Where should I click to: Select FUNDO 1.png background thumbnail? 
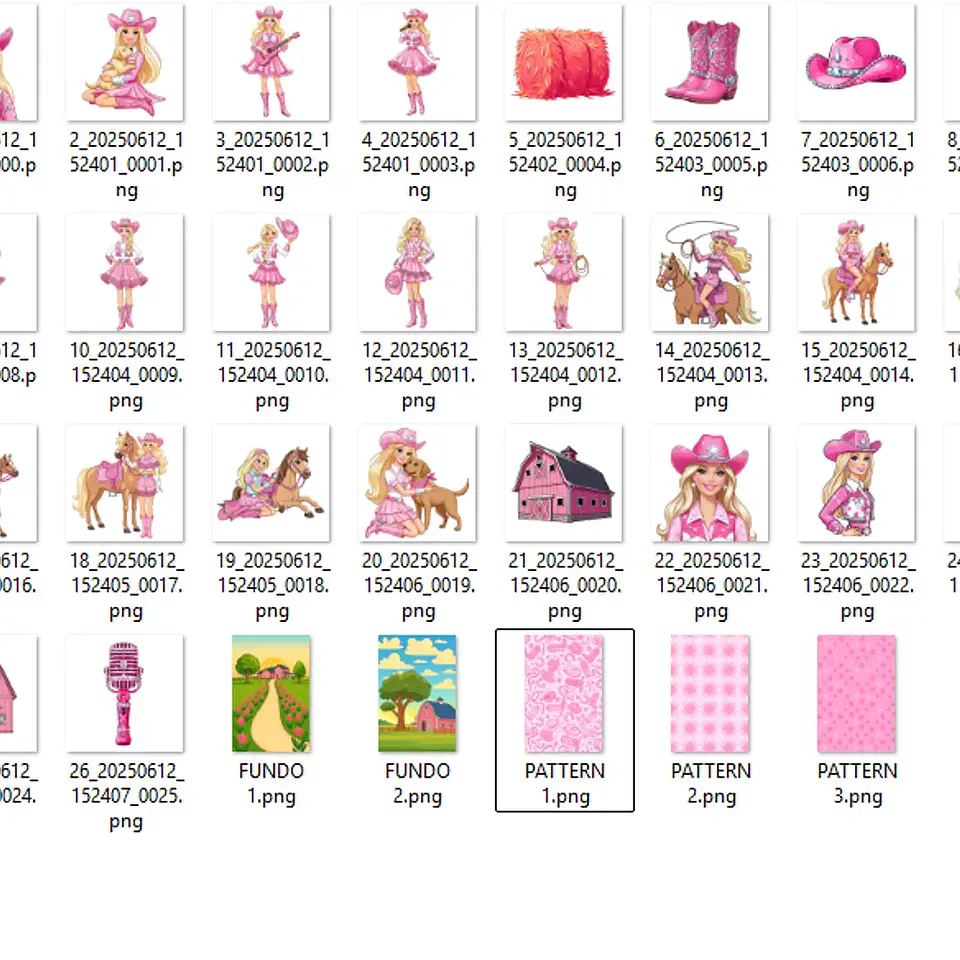[x=272, y=692]
